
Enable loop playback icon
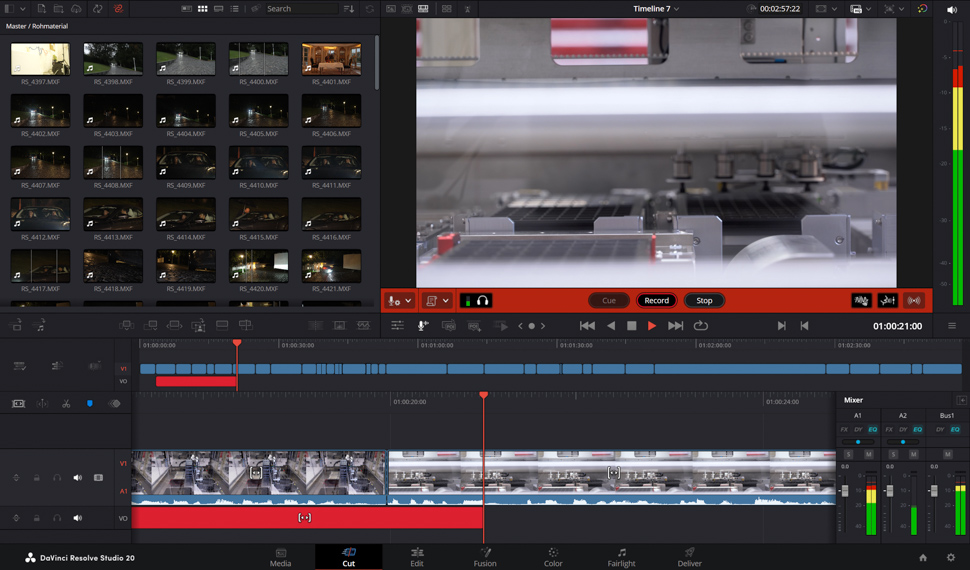pyautogui.click(x=701, y=326)
